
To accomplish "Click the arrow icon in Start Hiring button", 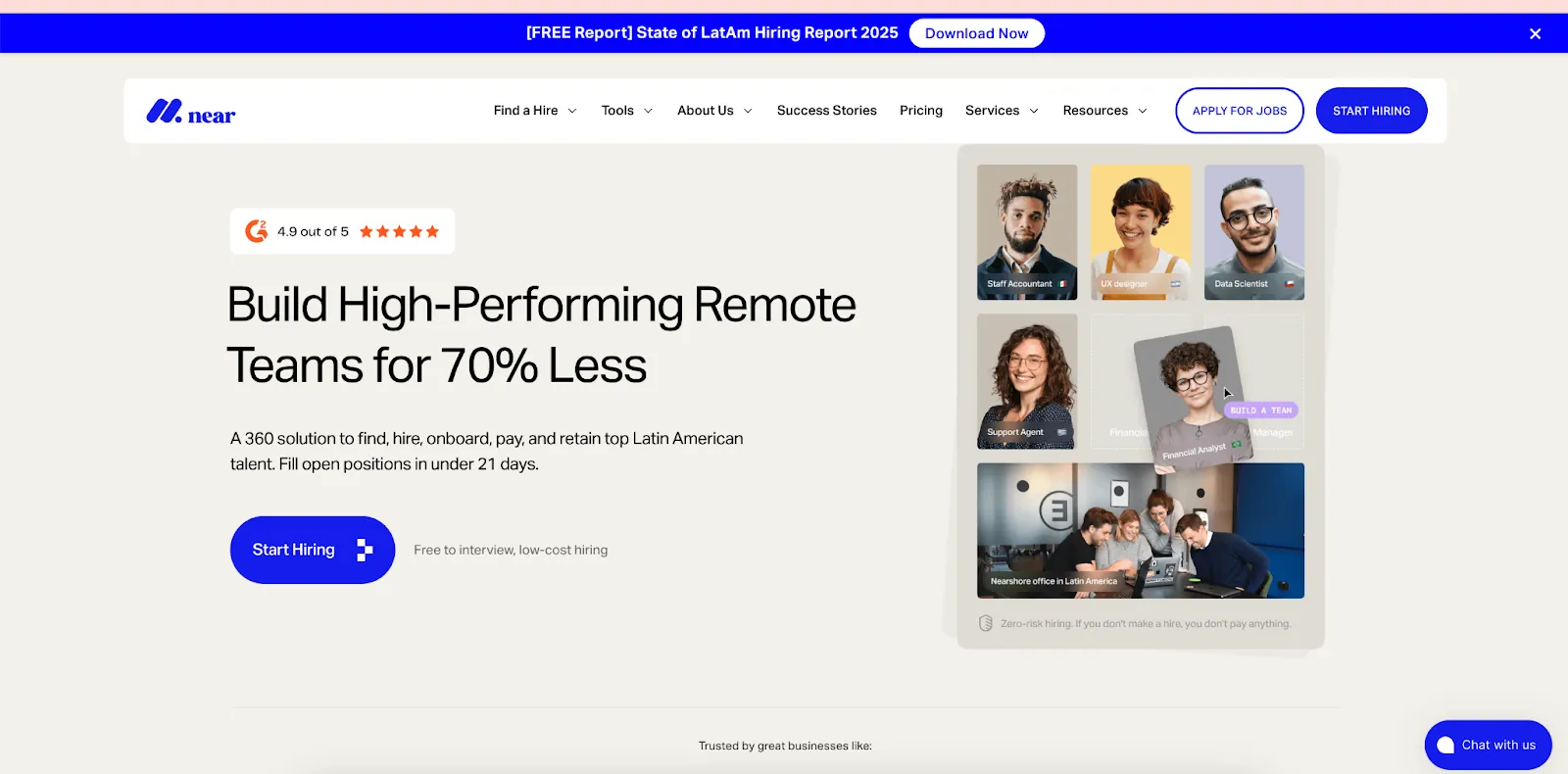I will (x=365, y=550).
